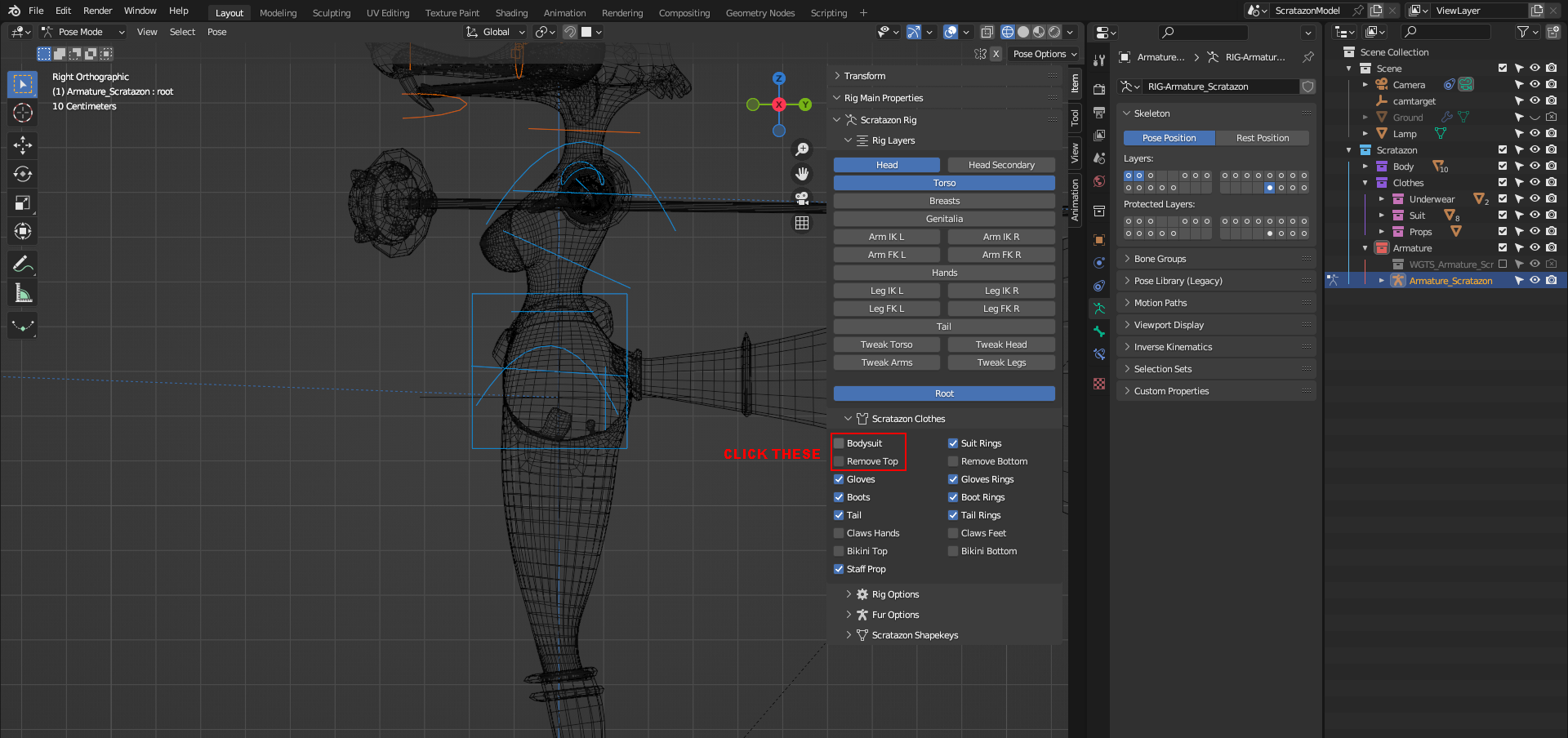Image resolution: width=1568 pixels, height=738 pixels.
Task: Click the camera view icon in viewport
Action: 802,198
